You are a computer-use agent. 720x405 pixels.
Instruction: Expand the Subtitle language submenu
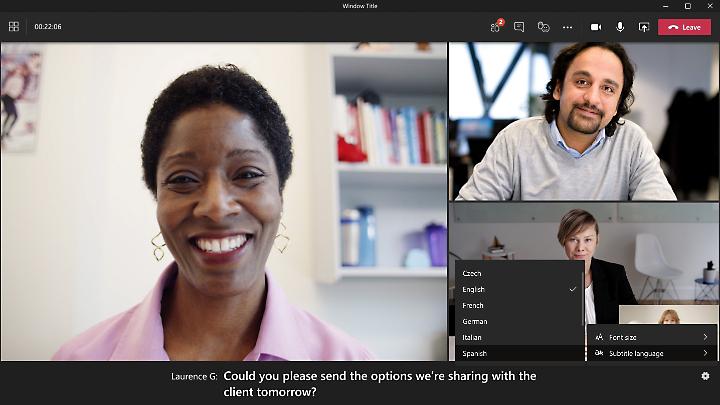point(651,353)
